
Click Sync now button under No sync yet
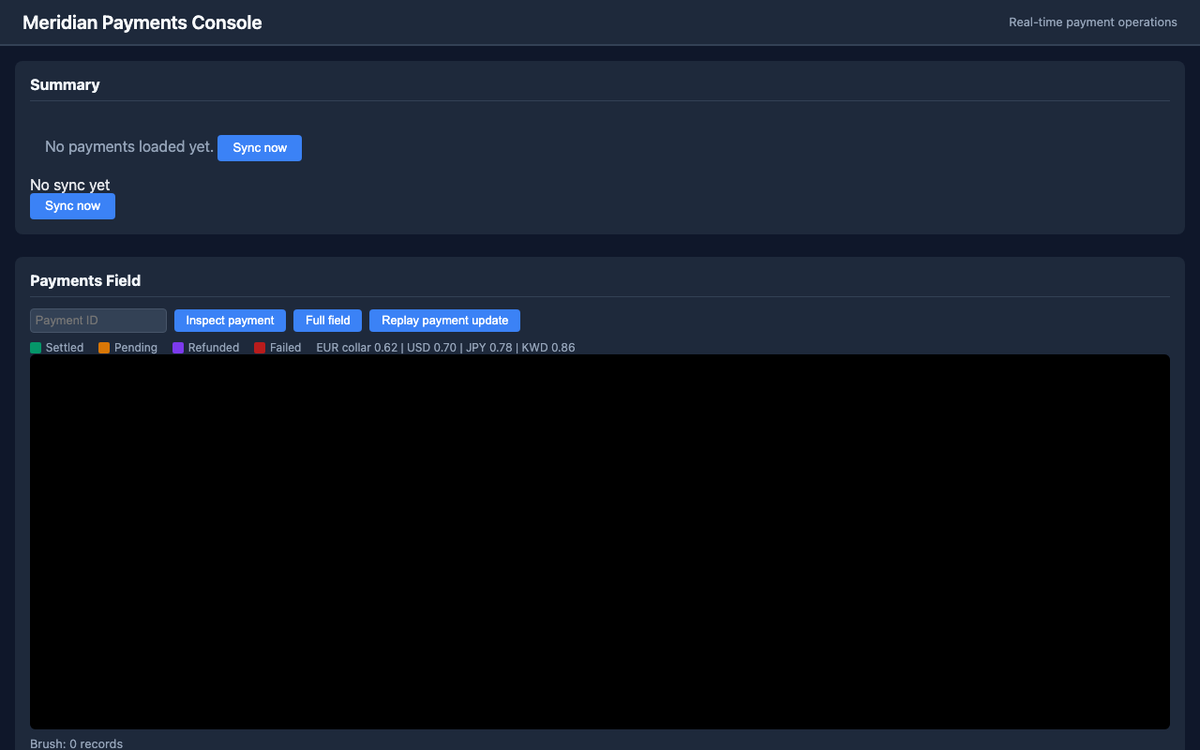[x=72, y=206]
